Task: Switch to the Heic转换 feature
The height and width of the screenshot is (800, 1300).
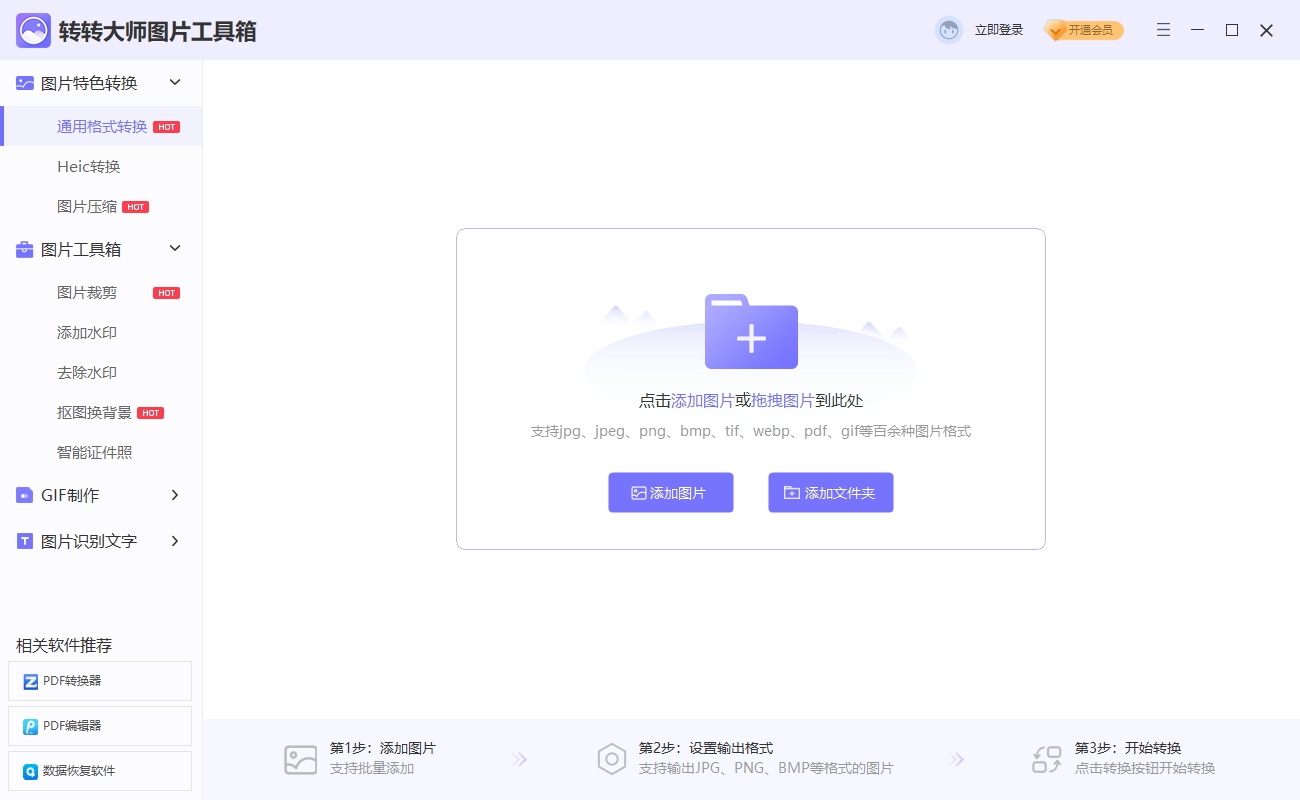Action: point(86,166)
